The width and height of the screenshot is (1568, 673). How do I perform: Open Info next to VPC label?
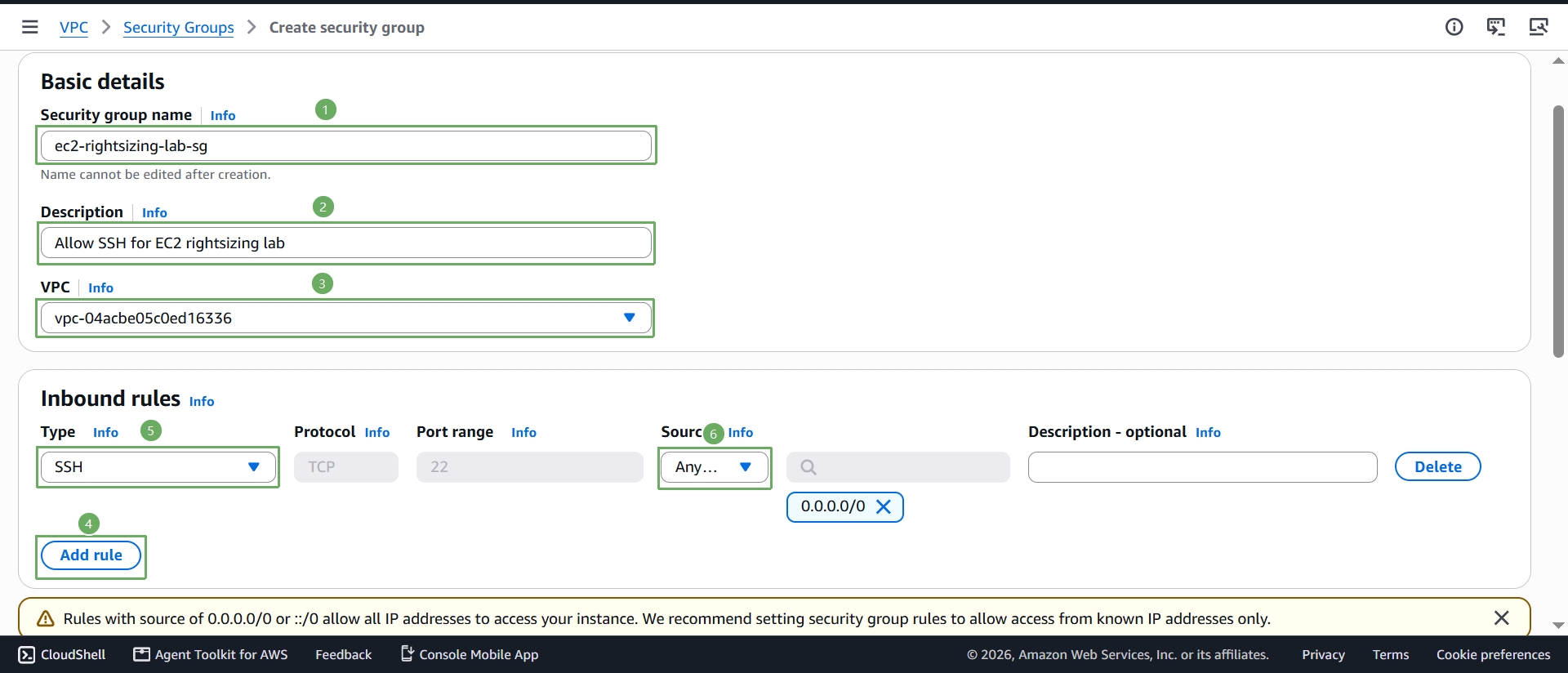[100, 287]
